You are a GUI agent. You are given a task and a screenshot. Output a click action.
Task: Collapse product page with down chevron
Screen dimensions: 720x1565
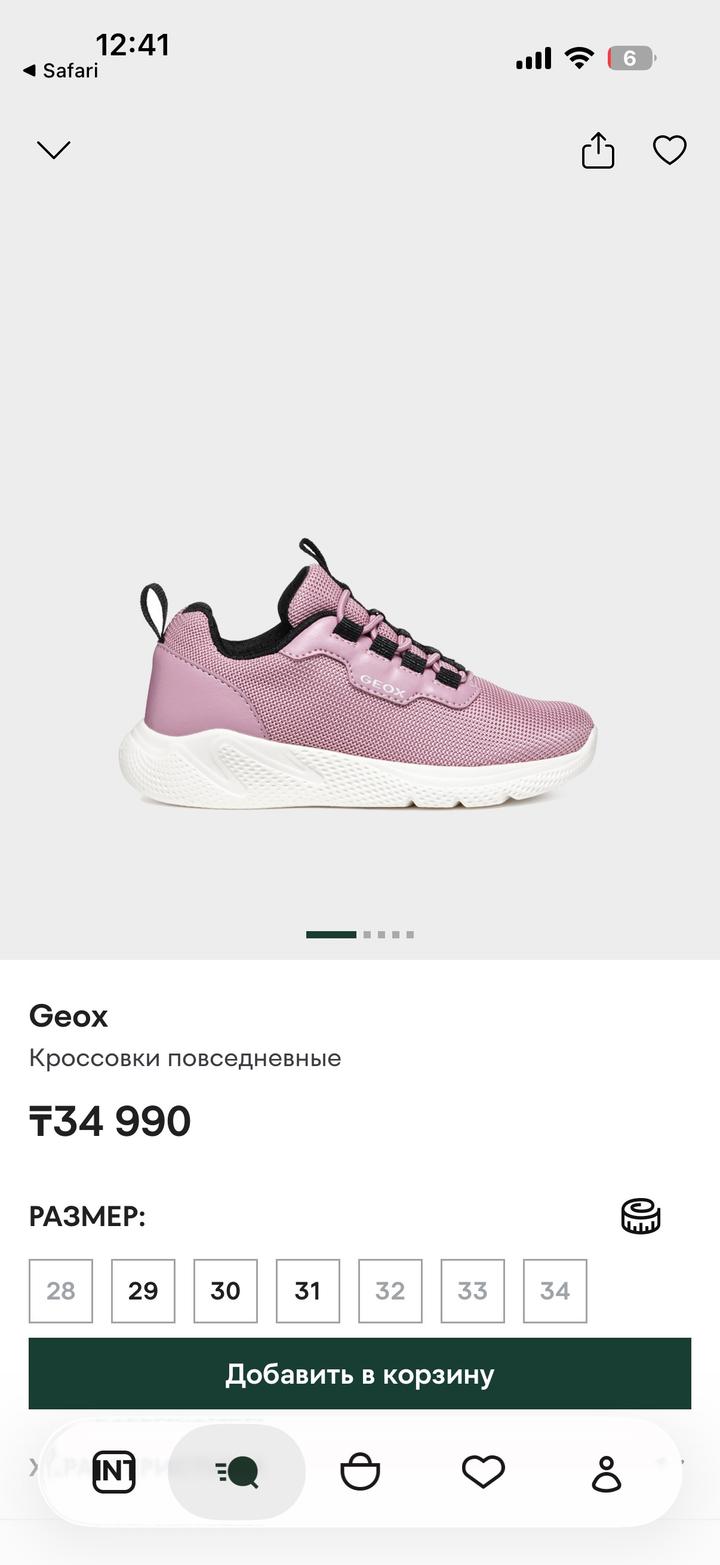pyautogui.click(x=54, y=150)
